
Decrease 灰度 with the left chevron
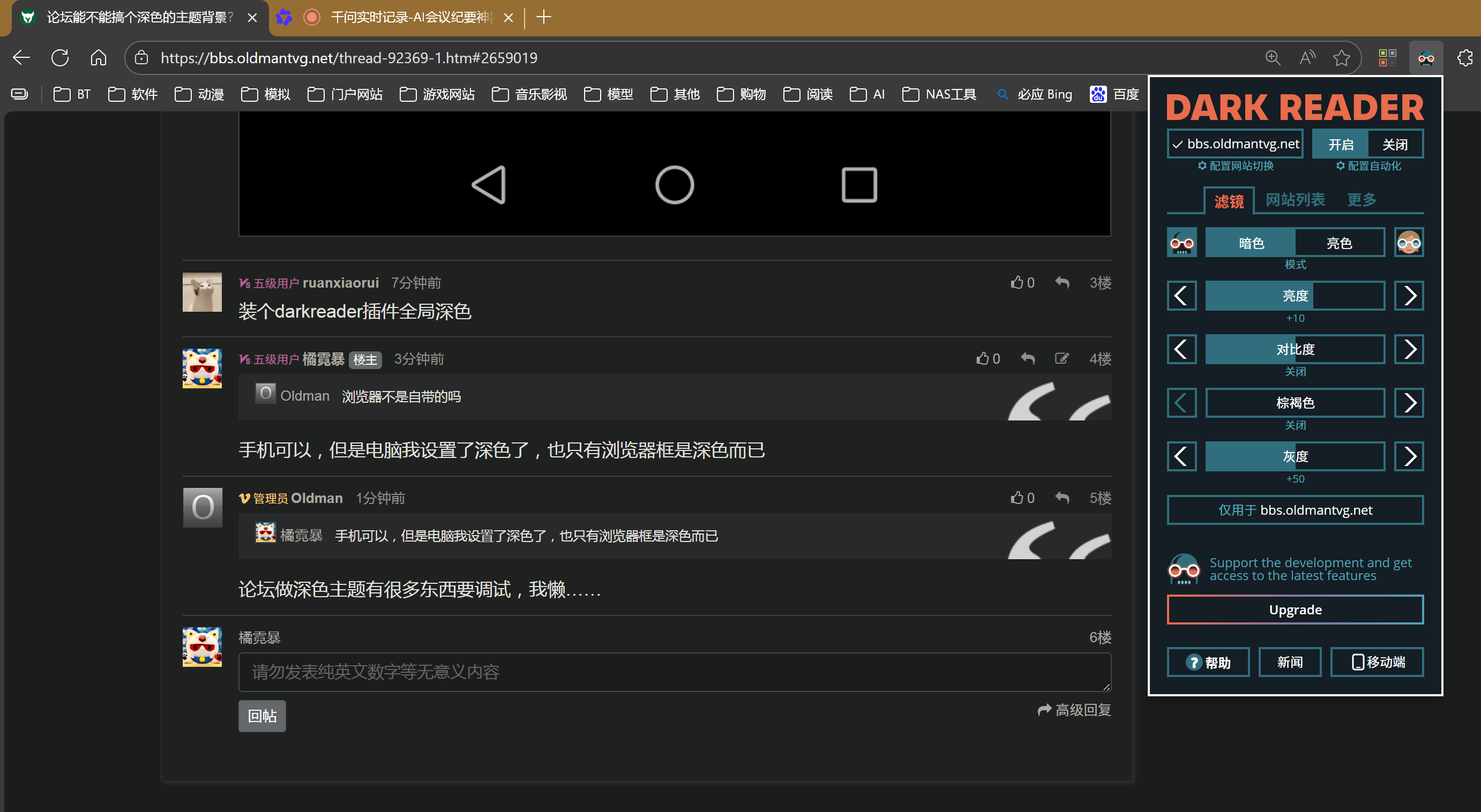tap(1181, 456)
